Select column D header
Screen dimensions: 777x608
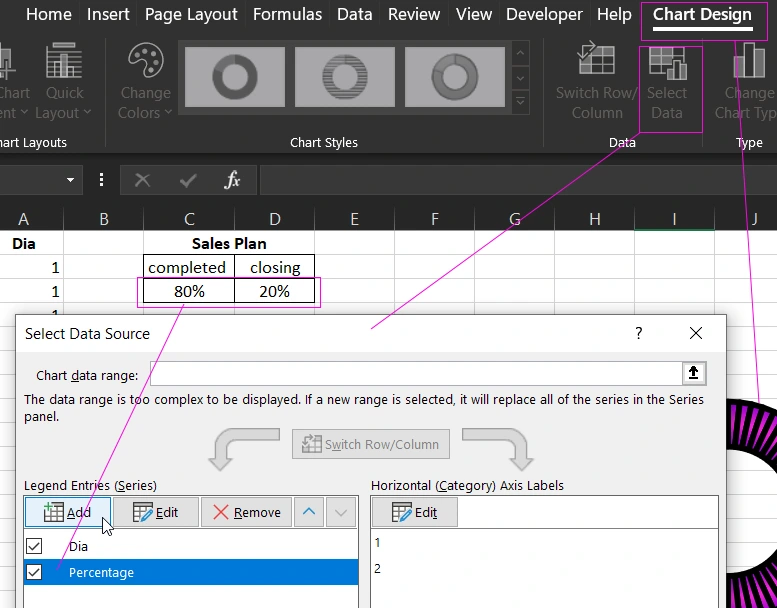click(x=275, y=219)
